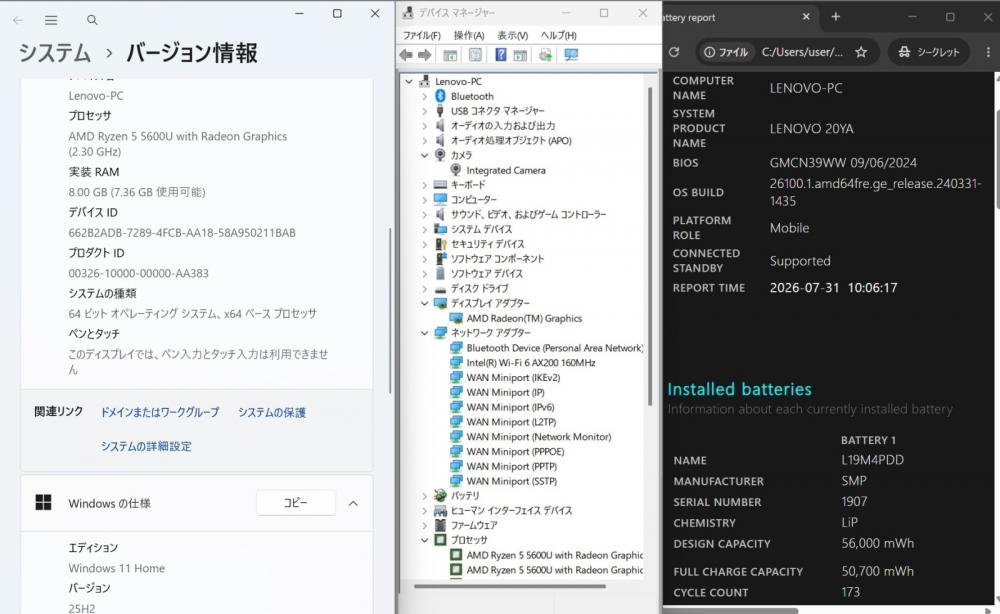Select Intel(R) Wi-Fi 6 AX200 160MHz adapter

click(531, 363)
